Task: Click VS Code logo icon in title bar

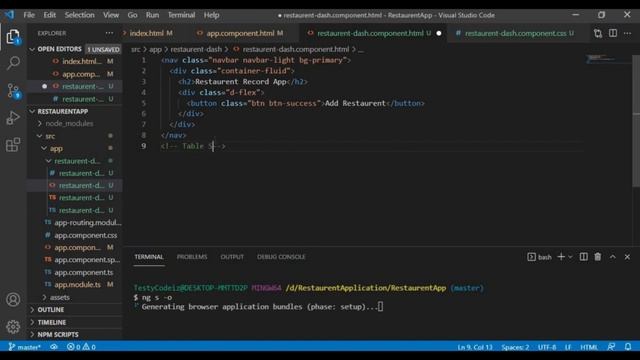Action: [9, 15]
